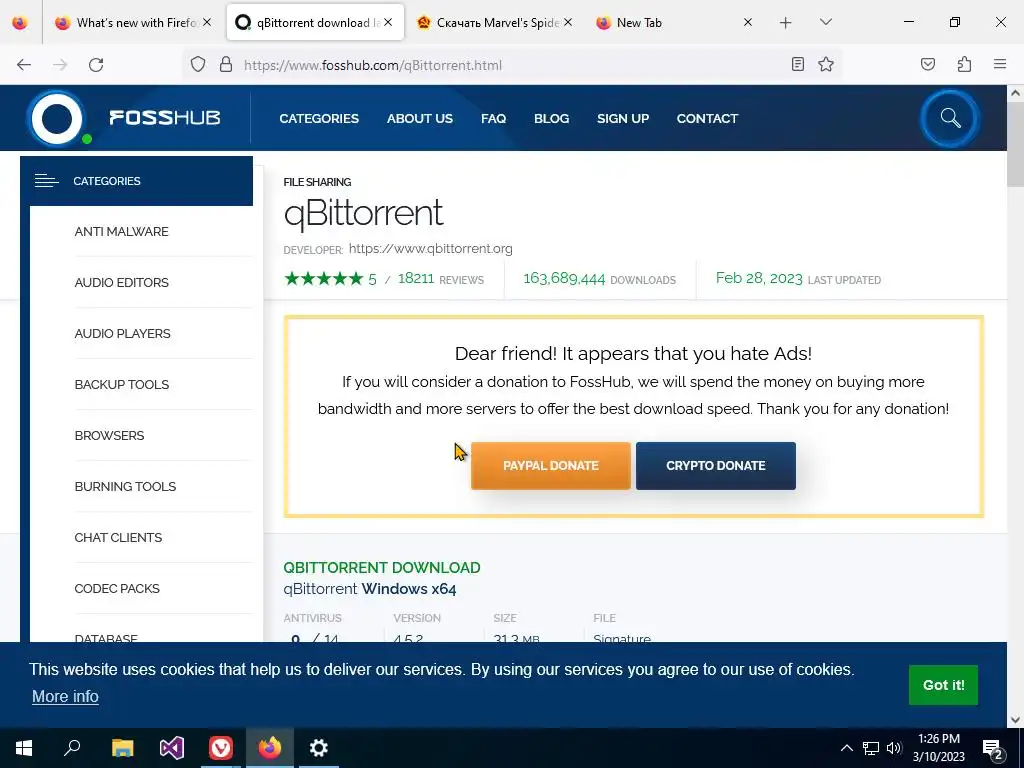Show site security padlock info
Viewport: 1024px width, 768px height.
[226, 65]
